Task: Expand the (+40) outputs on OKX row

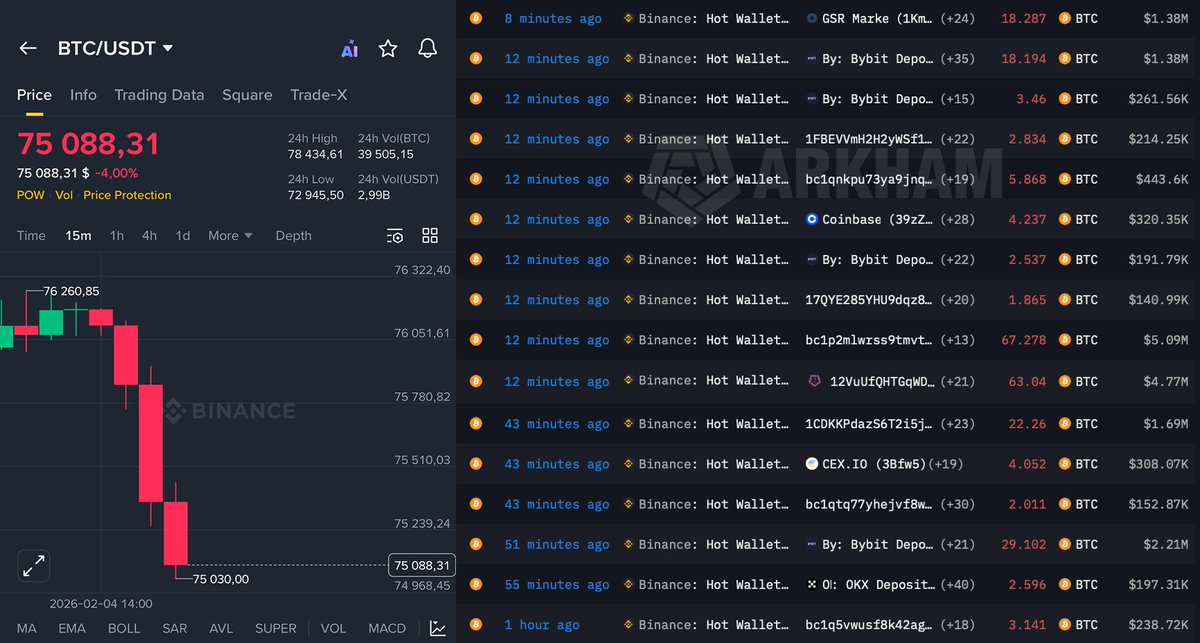Action: (x=958, y=585)
